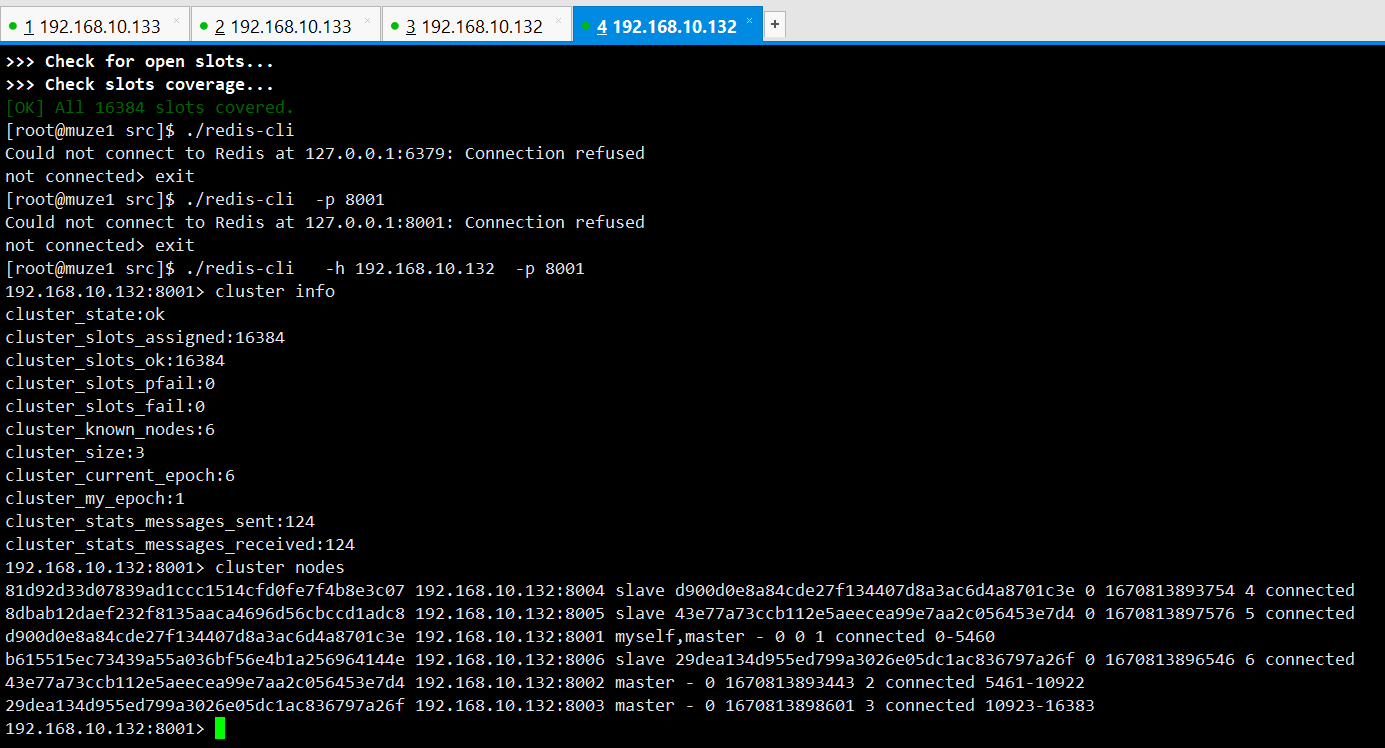Switch to session tab 2 192.168.10.133

(x=286, y=26)
